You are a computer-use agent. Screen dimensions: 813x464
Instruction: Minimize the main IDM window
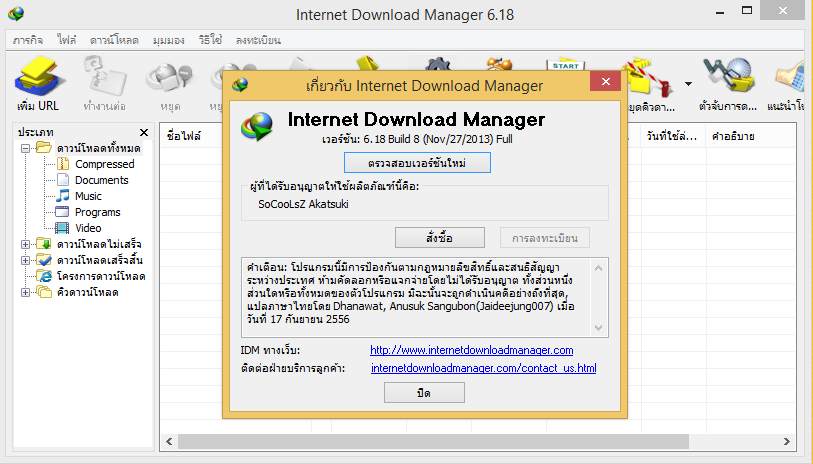(720, 11)
